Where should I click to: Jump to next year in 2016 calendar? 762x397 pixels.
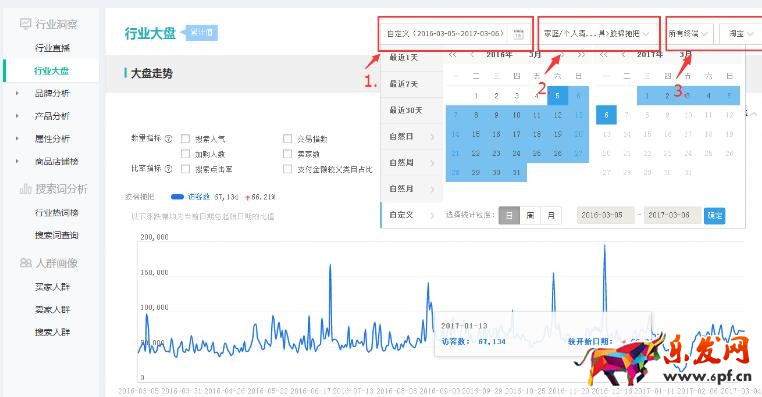(x=581, y=55)
